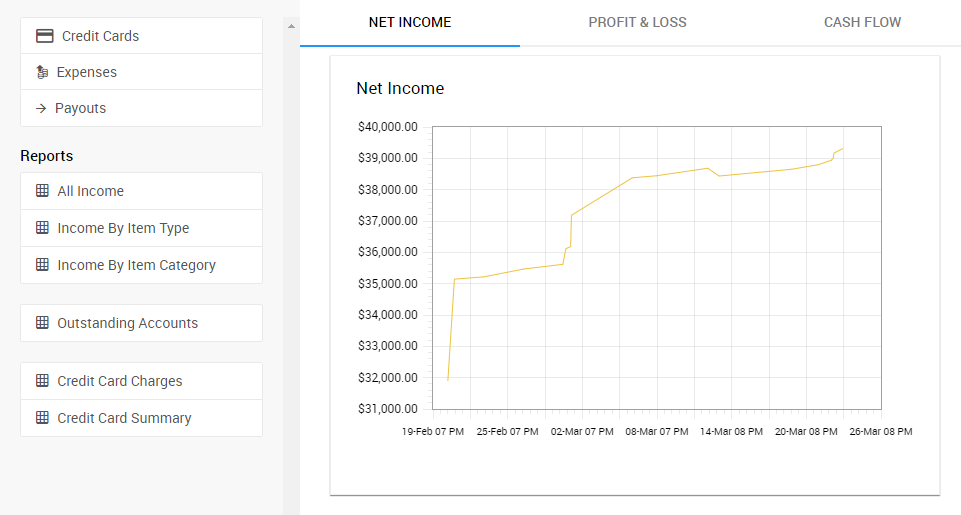Switch to the Cash Flow tab
961x515 pixels.
point(862,22)
